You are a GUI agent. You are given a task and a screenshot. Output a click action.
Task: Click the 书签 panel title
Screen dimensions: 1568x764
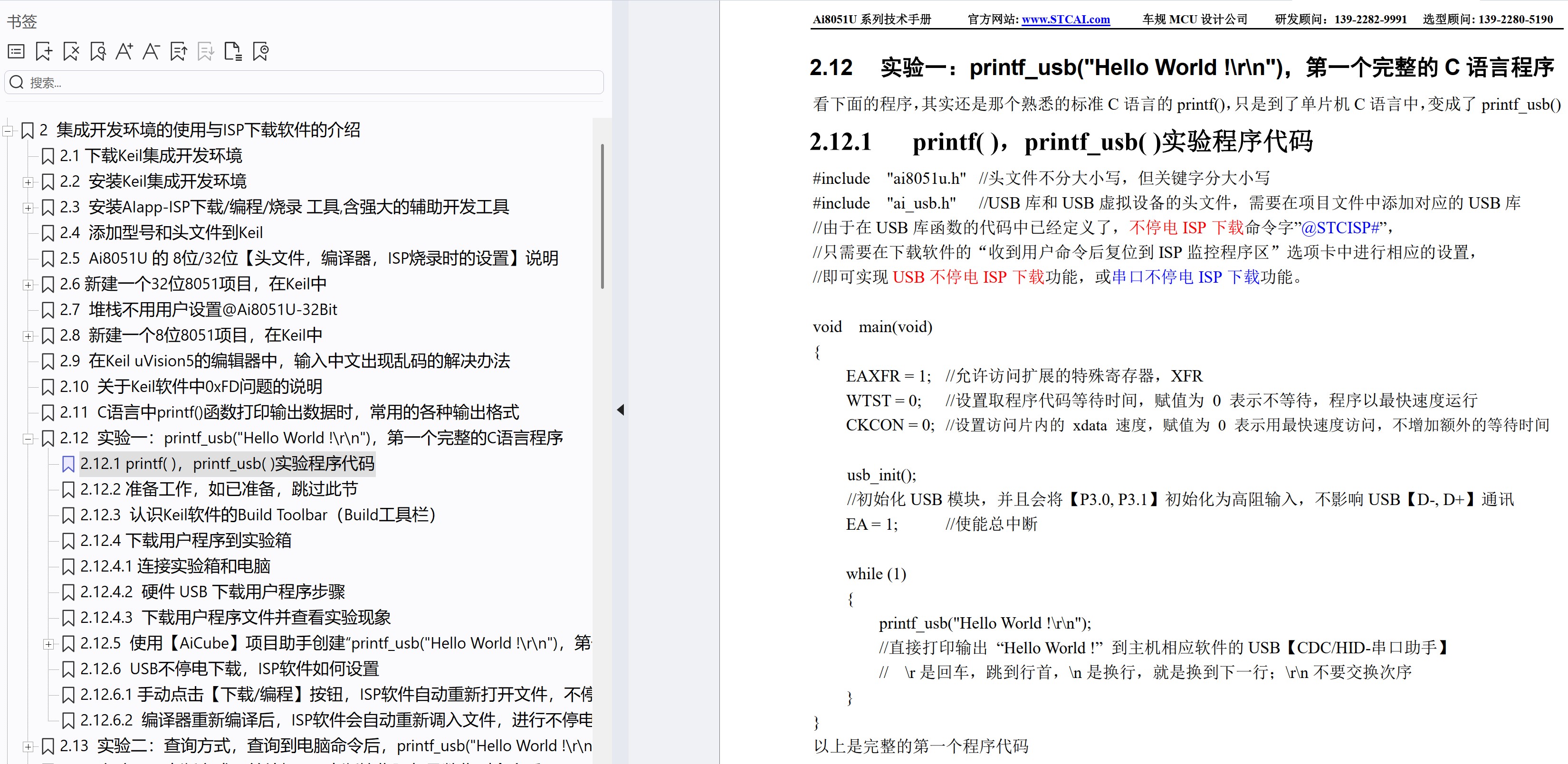coord(22,22)
